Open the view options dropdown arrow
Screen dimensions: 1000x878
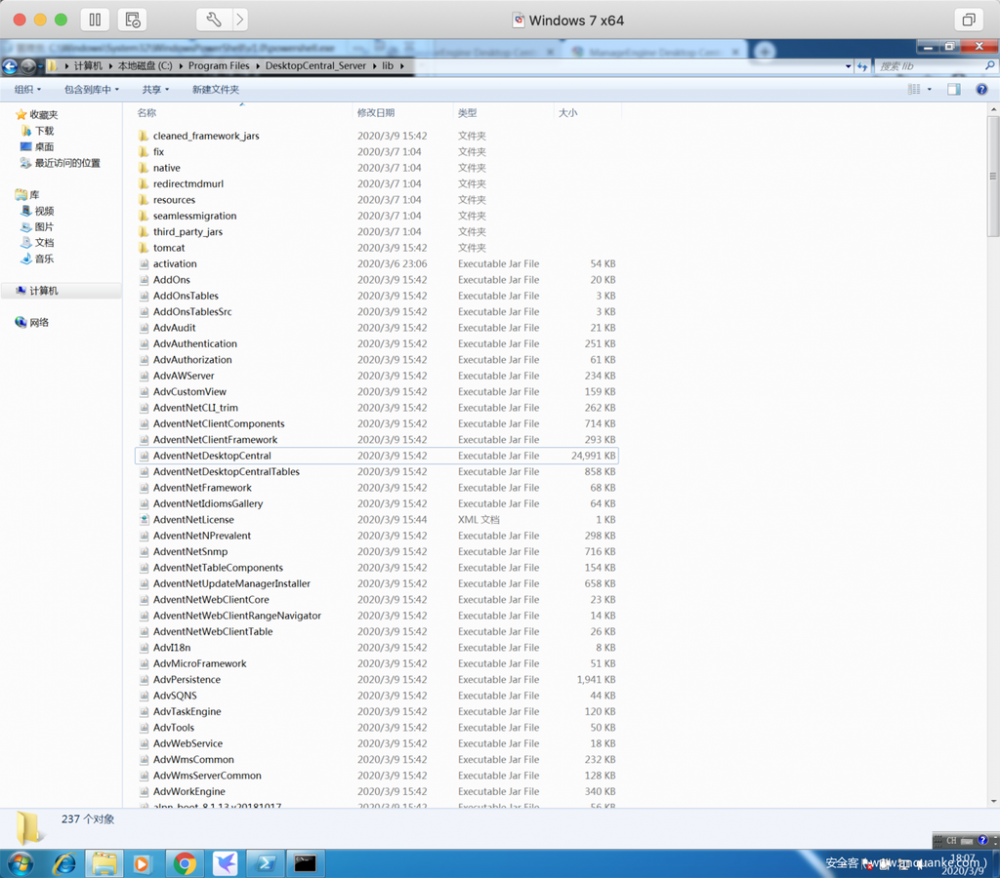pos(929,89)
